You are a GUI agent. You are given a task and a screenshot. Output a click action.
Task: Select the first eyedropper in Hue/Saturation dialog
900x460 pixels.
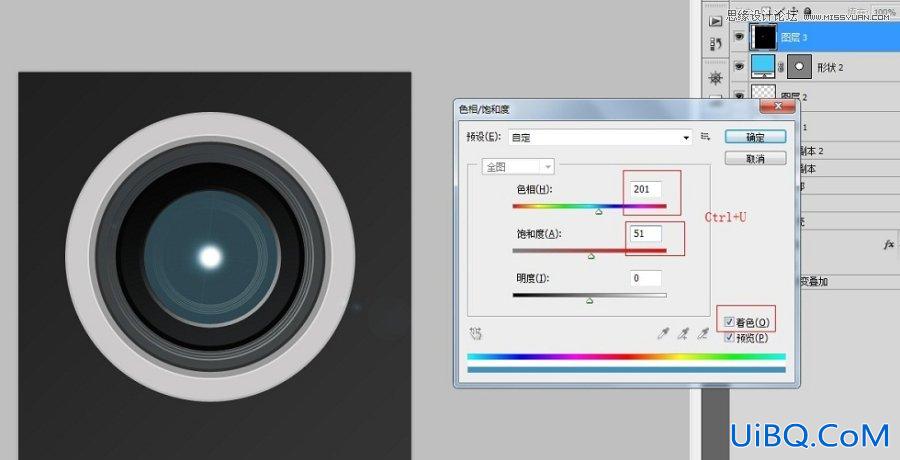pyautogui.click(x=663, y=334)
